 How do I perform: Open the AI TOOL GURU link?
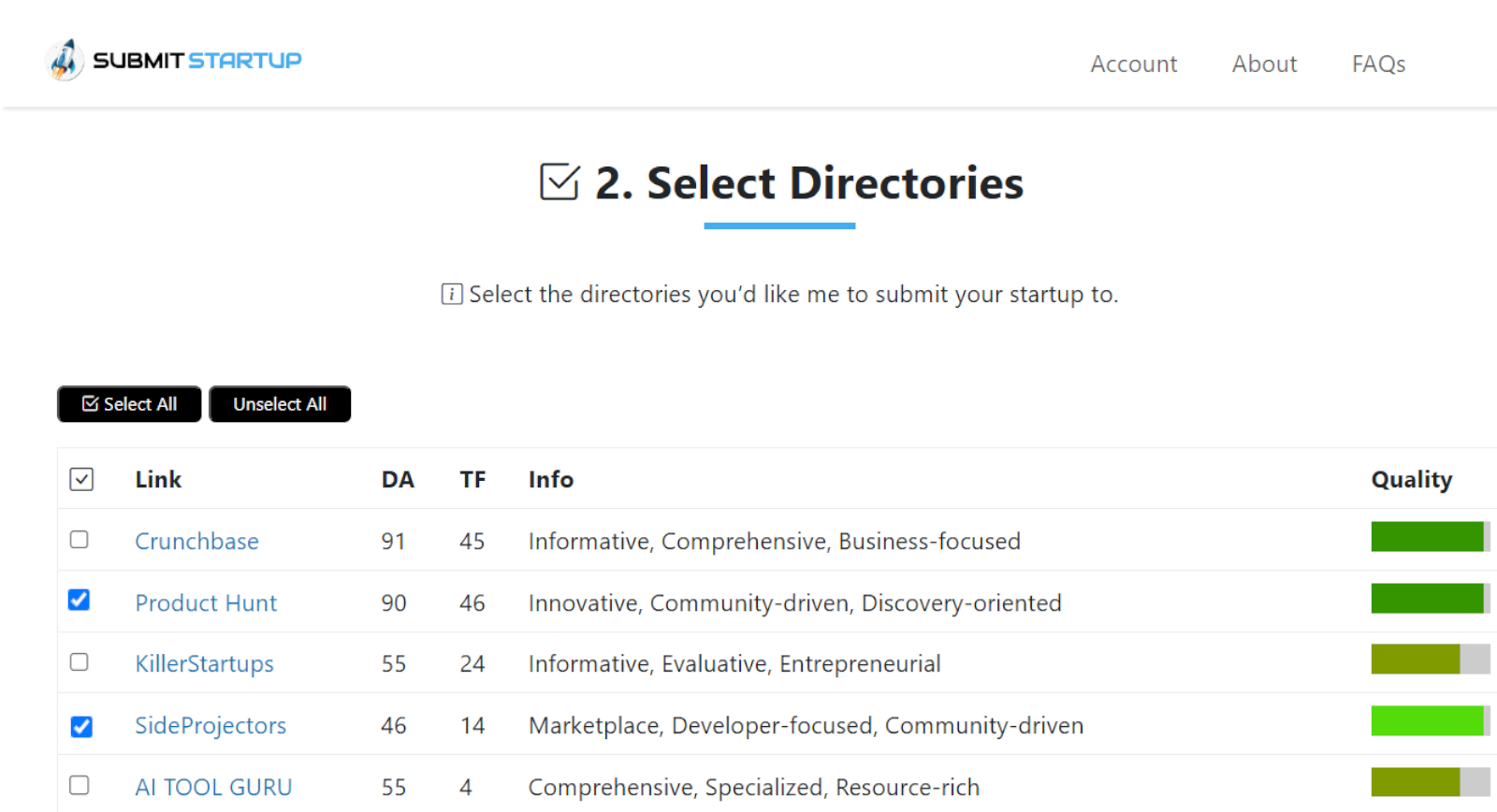[213, 787]
